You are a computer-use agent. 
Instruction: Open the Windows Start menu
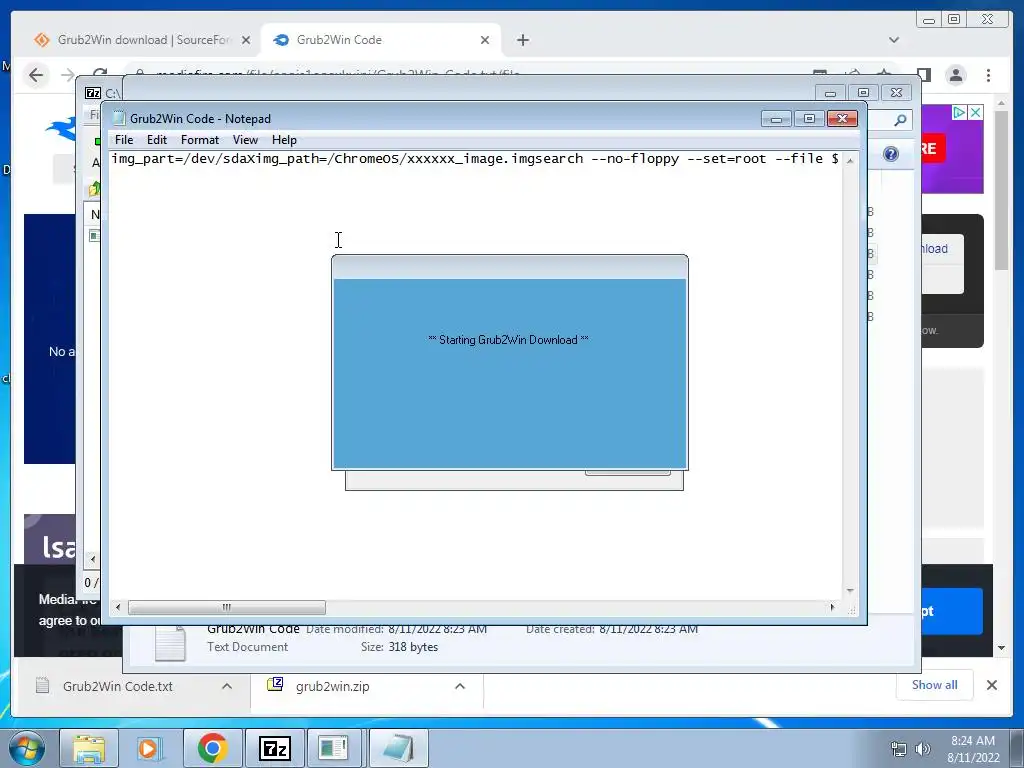(27, 748)
